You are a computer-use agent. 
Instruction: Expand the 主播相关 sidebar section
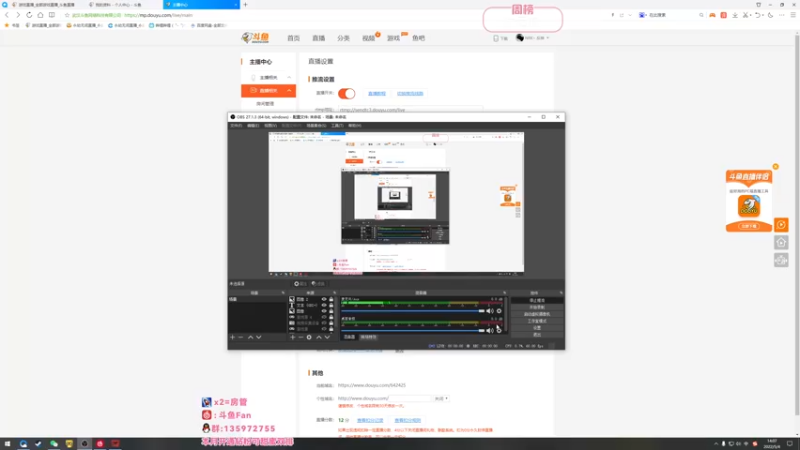point(289,78)
